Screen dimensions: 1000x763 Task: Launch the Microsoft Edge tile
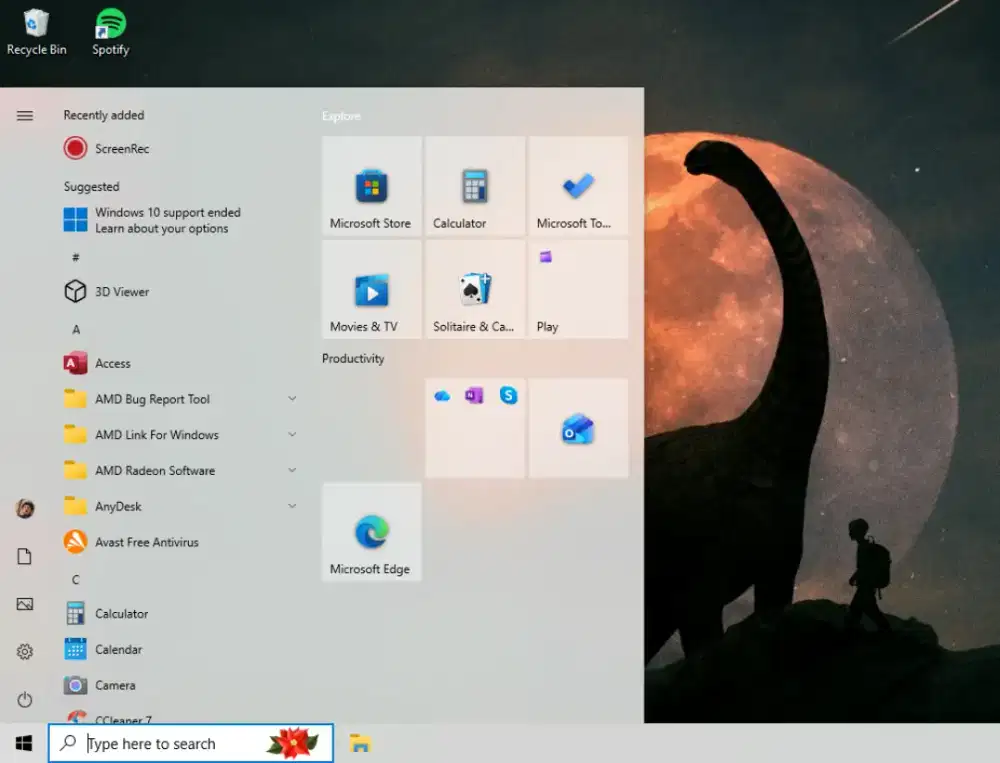click(x=371, y=532)
